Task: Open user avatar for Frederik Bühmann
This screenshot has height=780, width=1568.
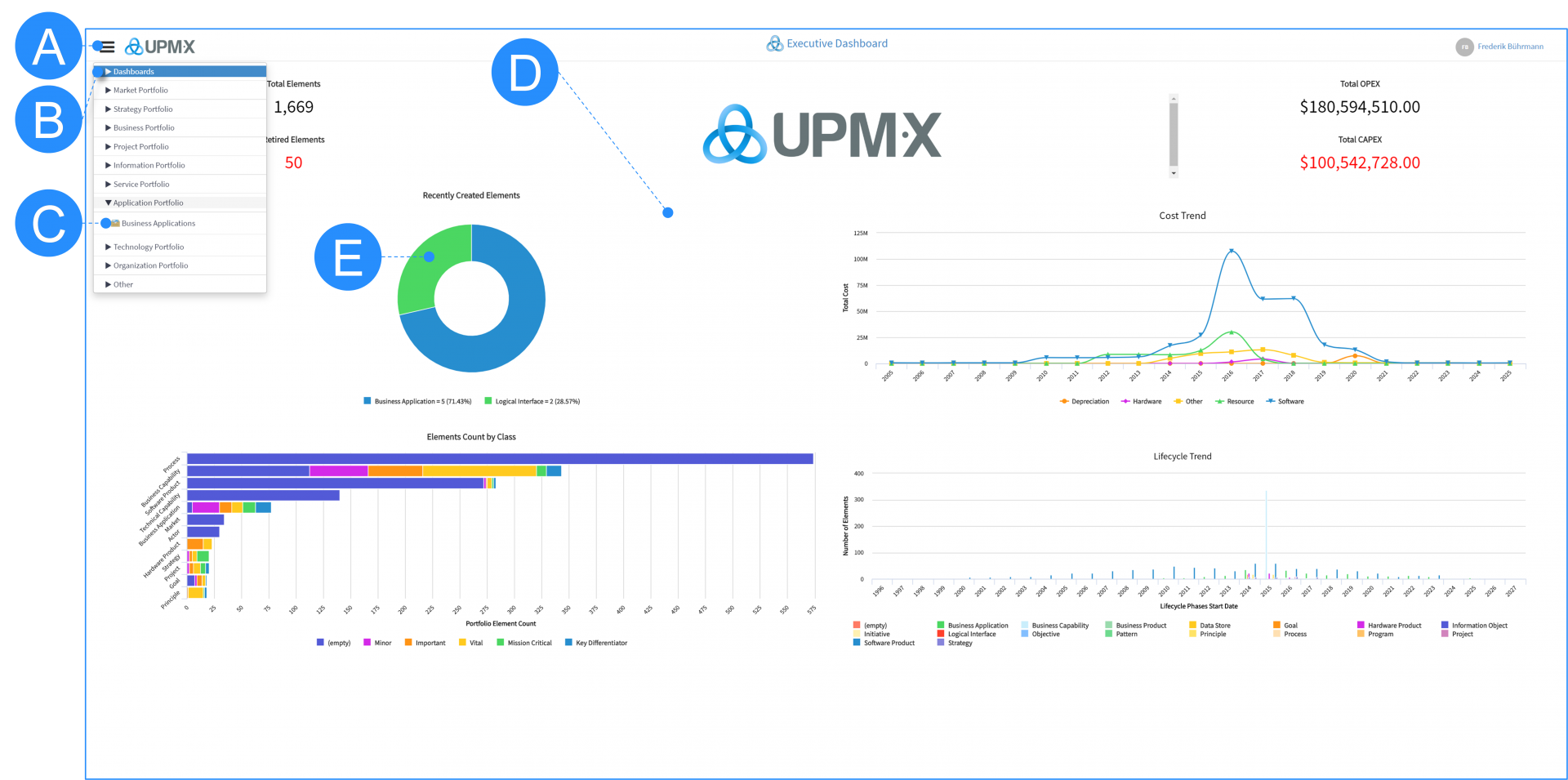Action: coord(1464,47)
